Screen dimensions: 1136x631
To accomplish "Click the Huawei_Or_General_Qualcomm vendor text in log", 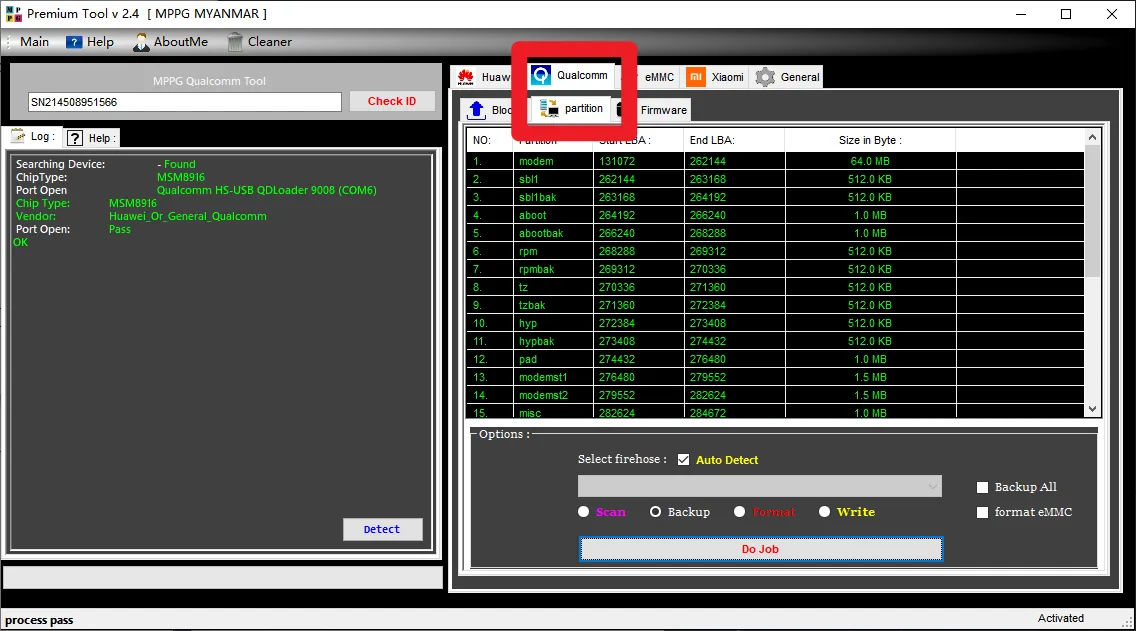I will coord(188,216).
